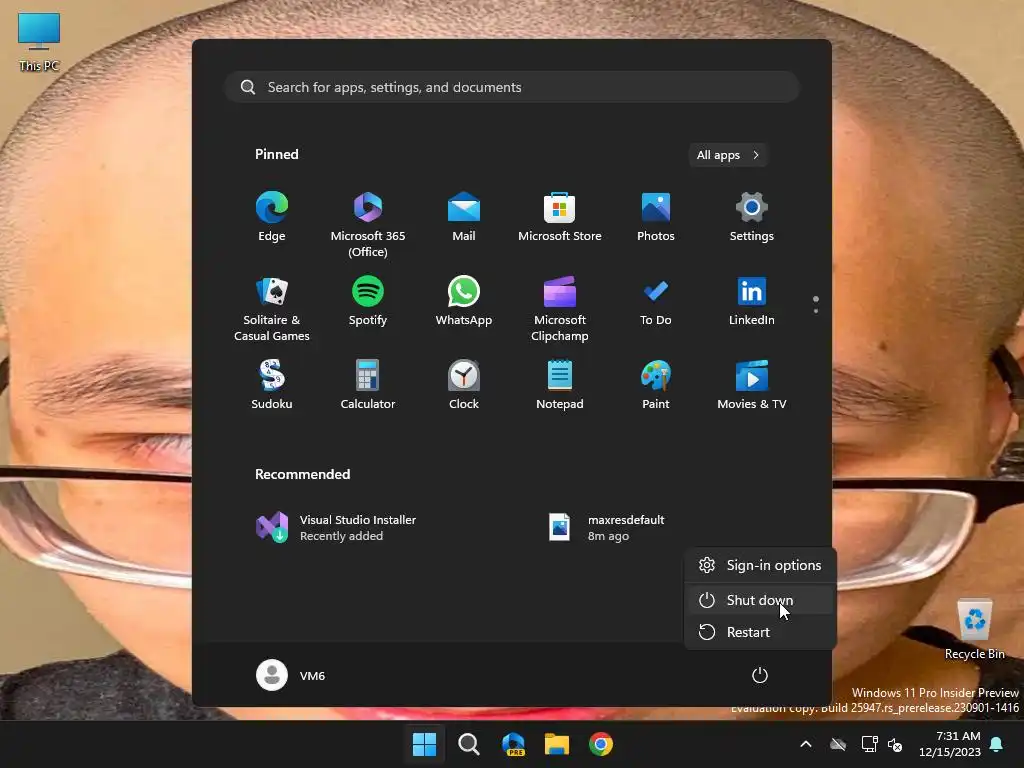Open LinkedIn
Image resolution: width=1024 pixels, height=768 pixels.
pos(752,302)
